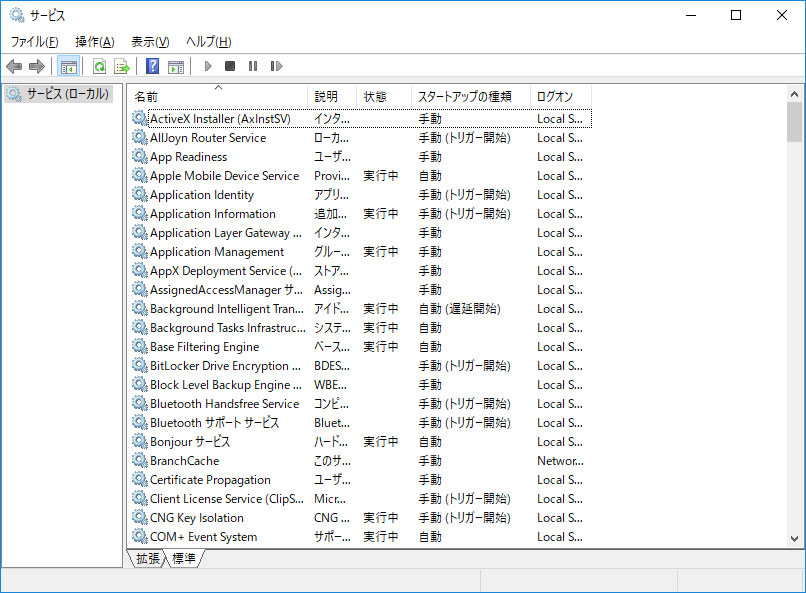Click the Application Identity gear icon

tap(139, 194)
